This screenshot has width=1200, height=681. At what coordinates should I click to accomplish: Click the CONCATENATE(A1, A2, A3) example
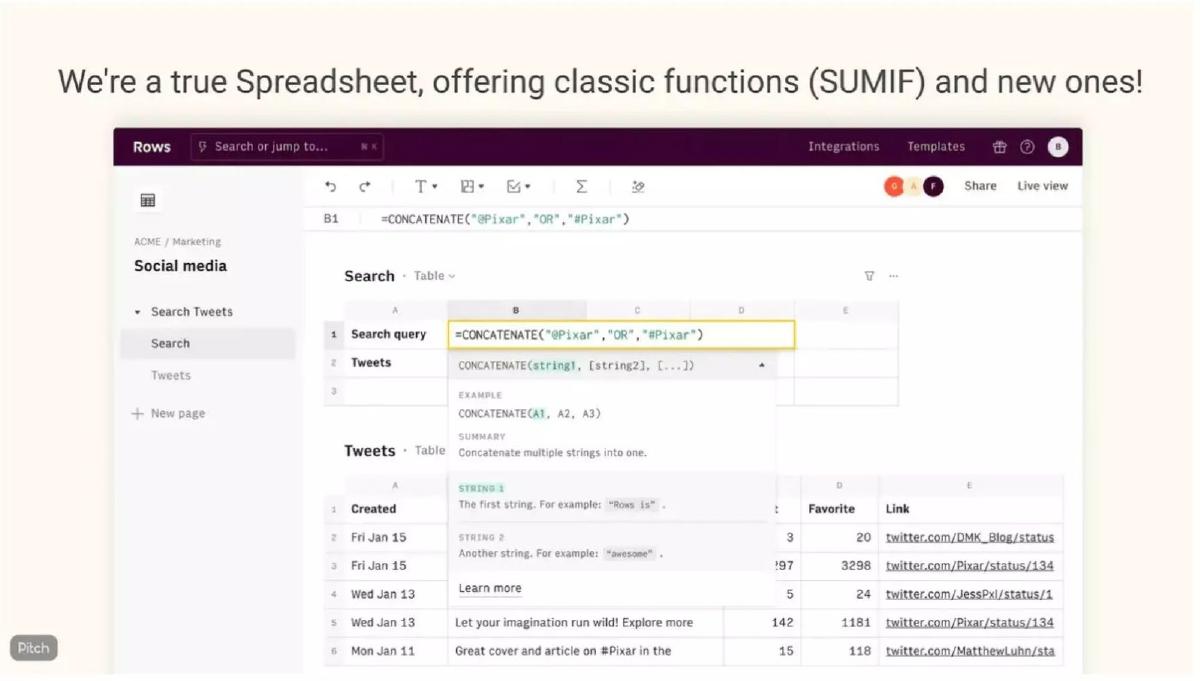(x=530, y=413)
